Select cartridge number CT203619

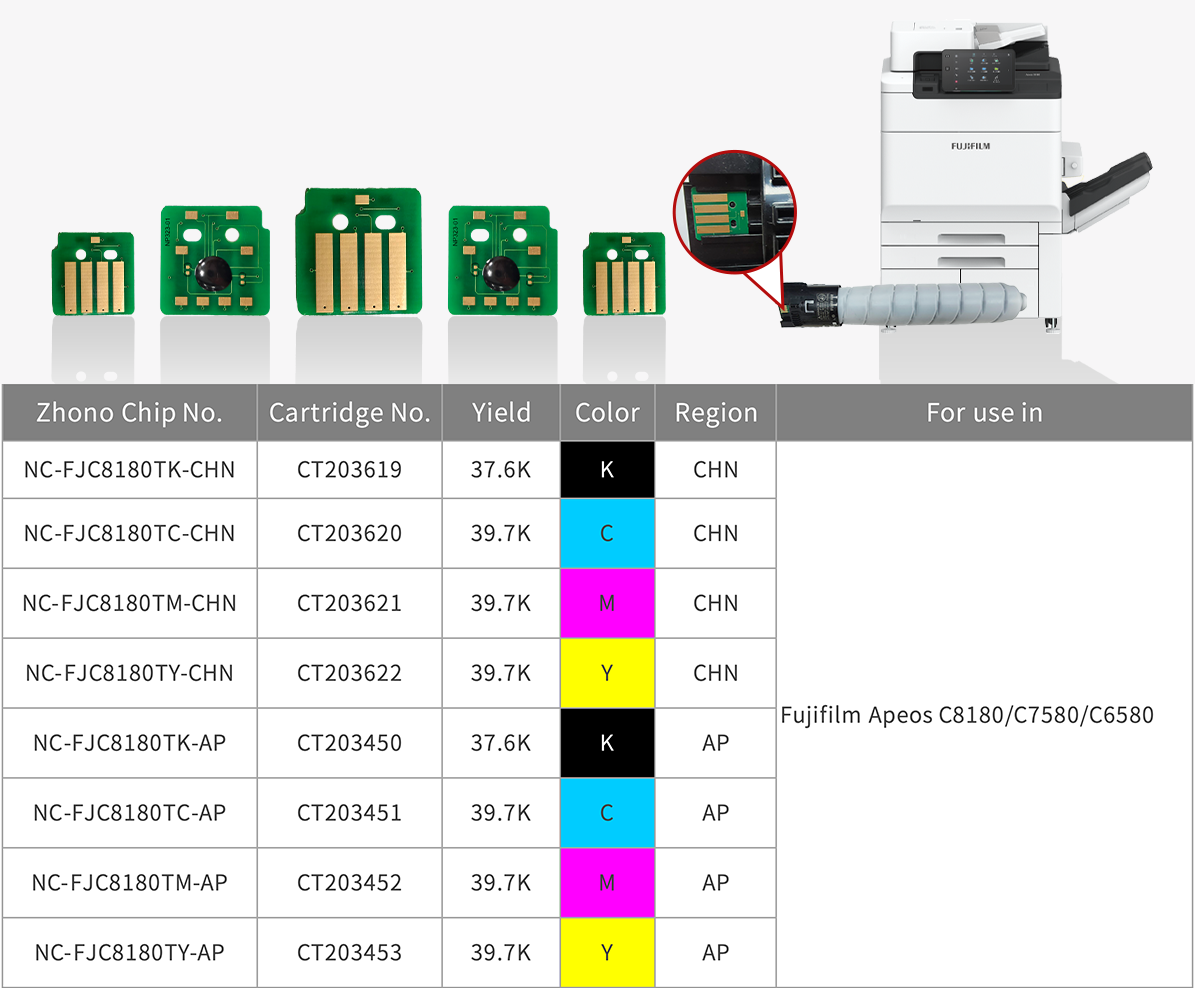[350, 470]
